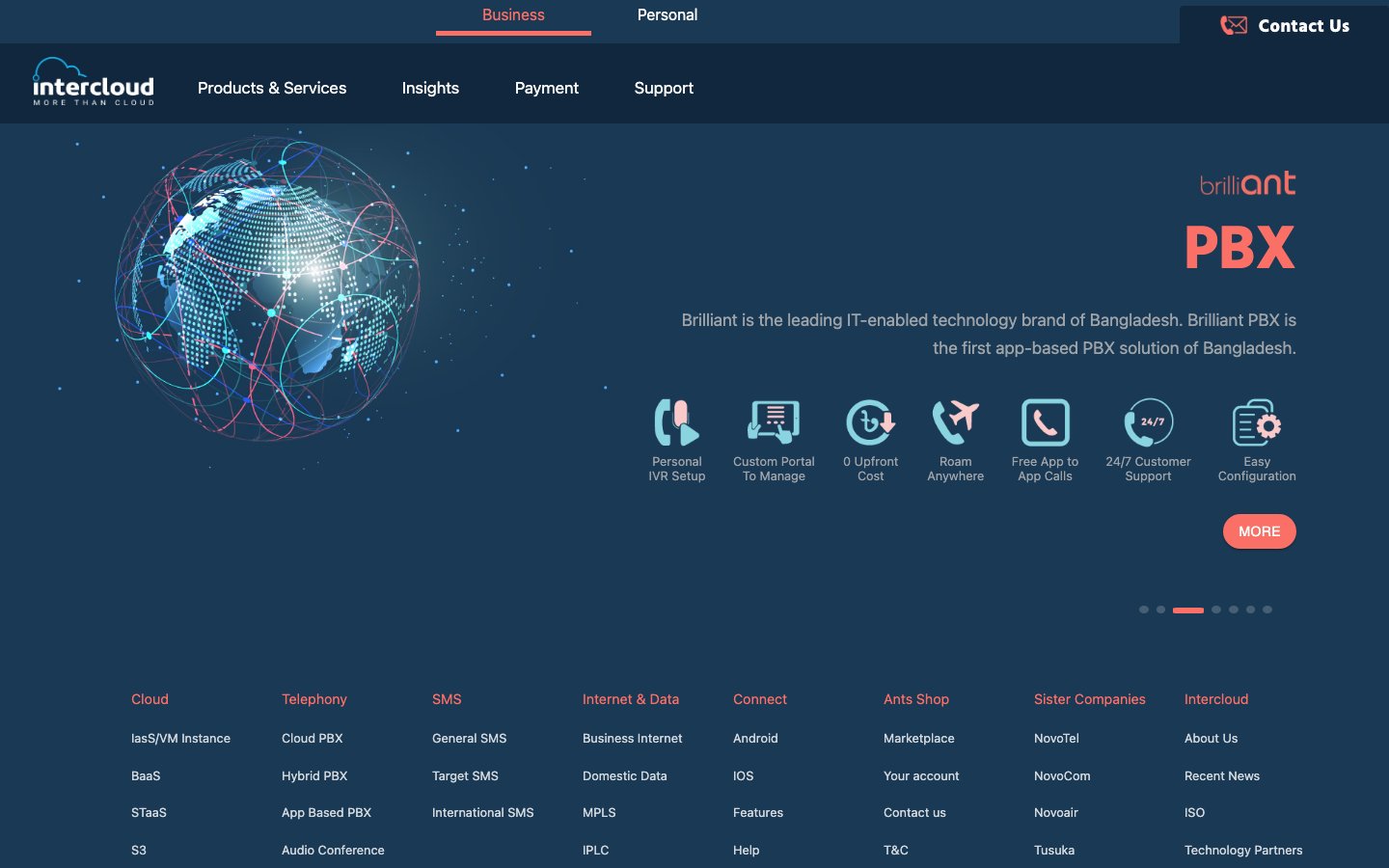Select the first carousel slide dot
This screenshot has height=868, width=1389.
coord(1144,610)
